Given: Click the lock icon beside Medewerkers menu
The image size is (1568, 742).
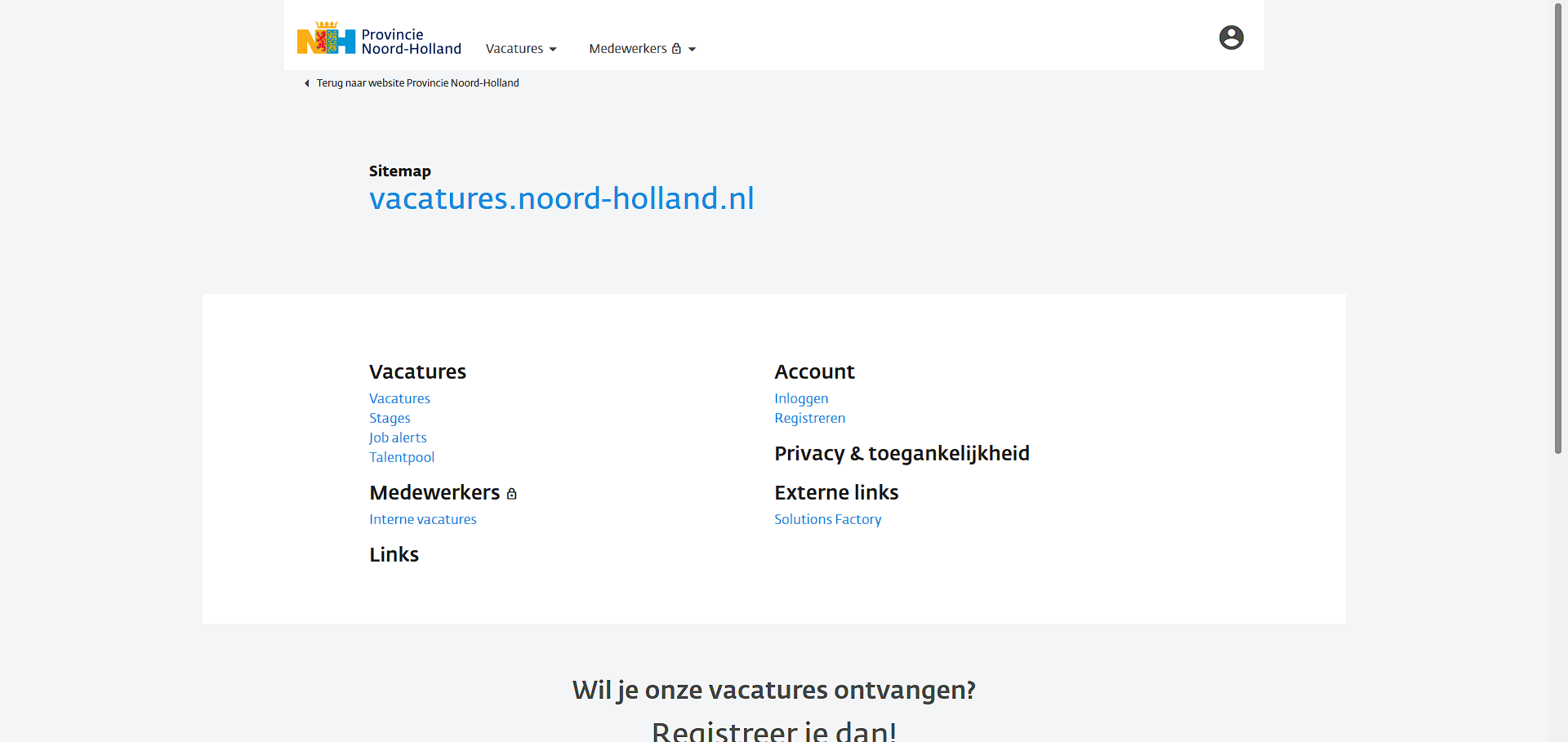Looking at the screenshot, I should click(676, 49).
